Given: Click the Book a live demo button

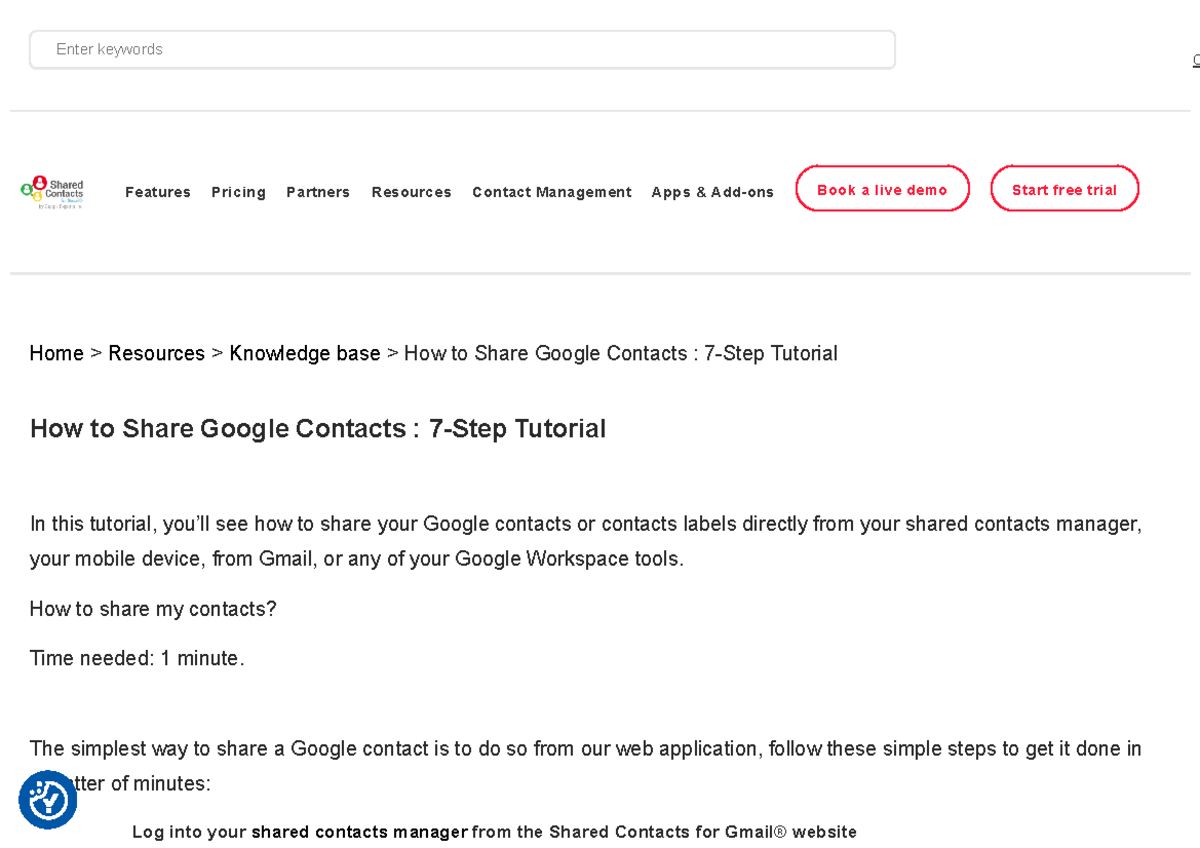Looking at the screenshot, I should (882, 189).
